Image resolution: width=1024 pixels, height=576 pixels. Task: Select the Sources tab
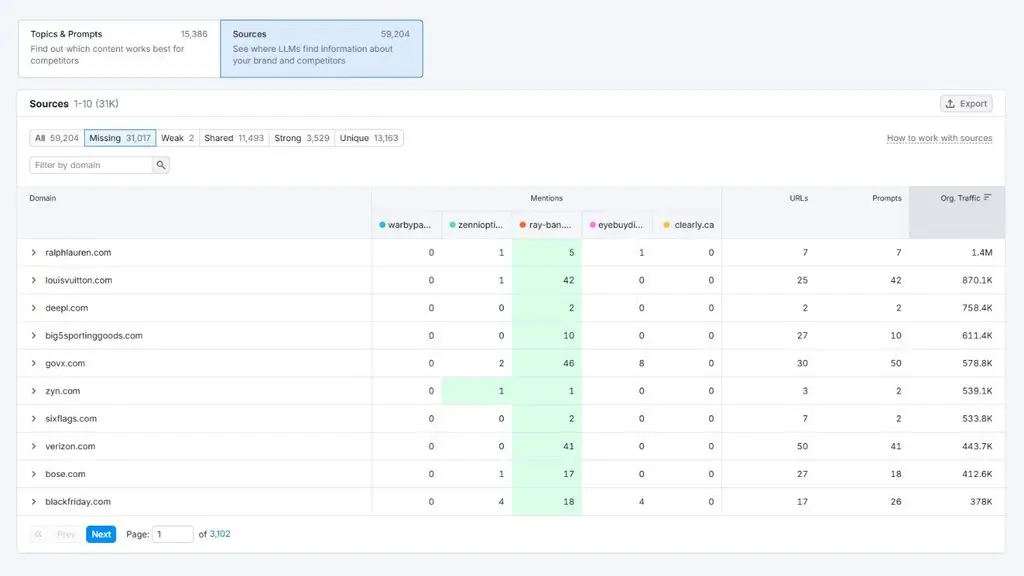[x=321, y=48]
